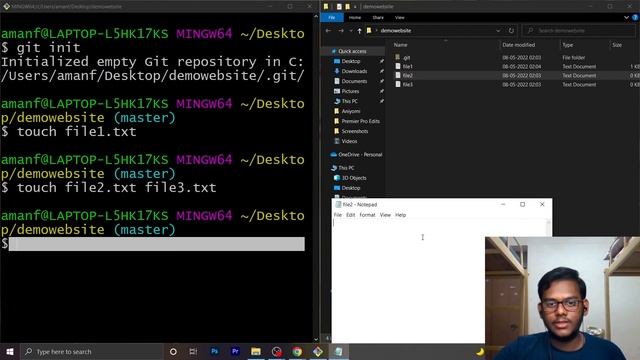Open Cortana from the taskbar circle icon

173,351
